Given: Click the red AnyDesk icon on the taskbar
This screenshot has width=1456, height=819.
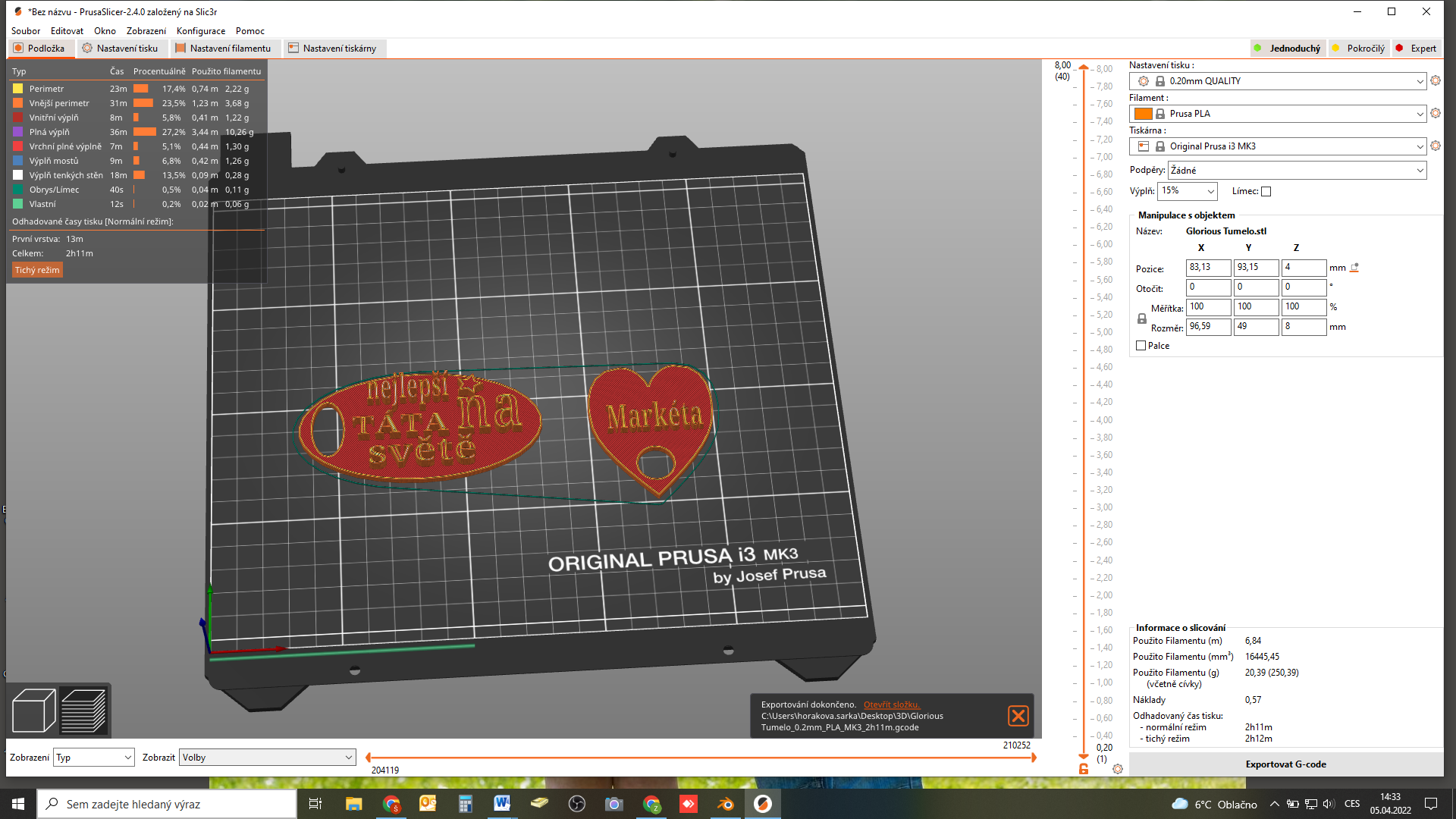Looking at the screenshot, I should tap(689, 804).
